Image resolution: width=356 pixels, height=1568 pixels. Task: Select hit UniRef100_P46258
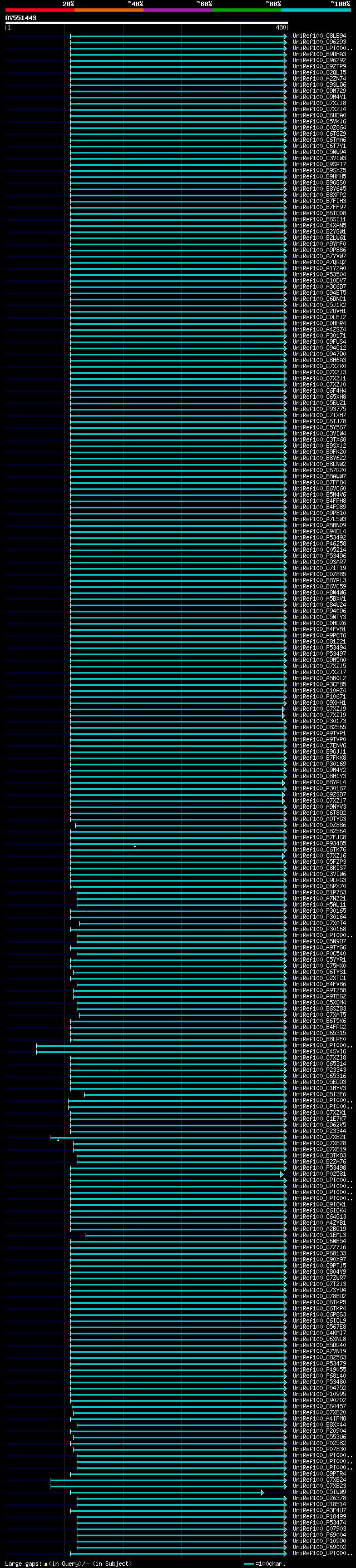click(x=319, y=543)
